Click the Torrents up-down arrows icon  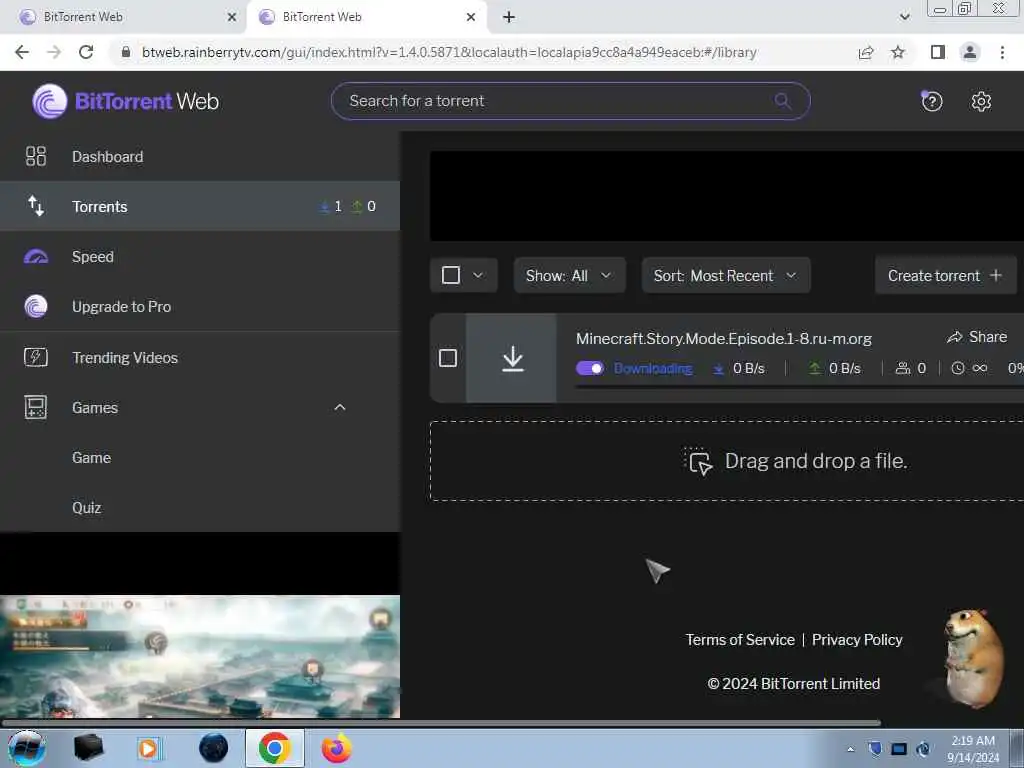coord(36,206)
